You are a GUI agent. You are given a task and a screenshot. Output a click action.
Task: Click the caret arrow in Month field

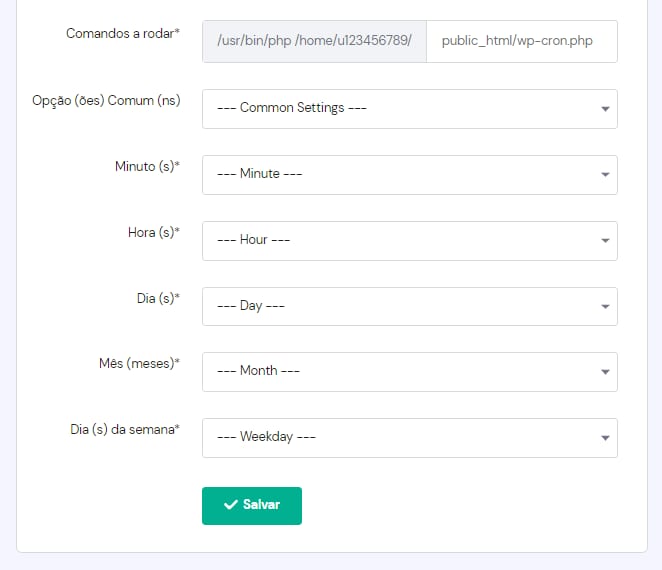click(605, 372)
